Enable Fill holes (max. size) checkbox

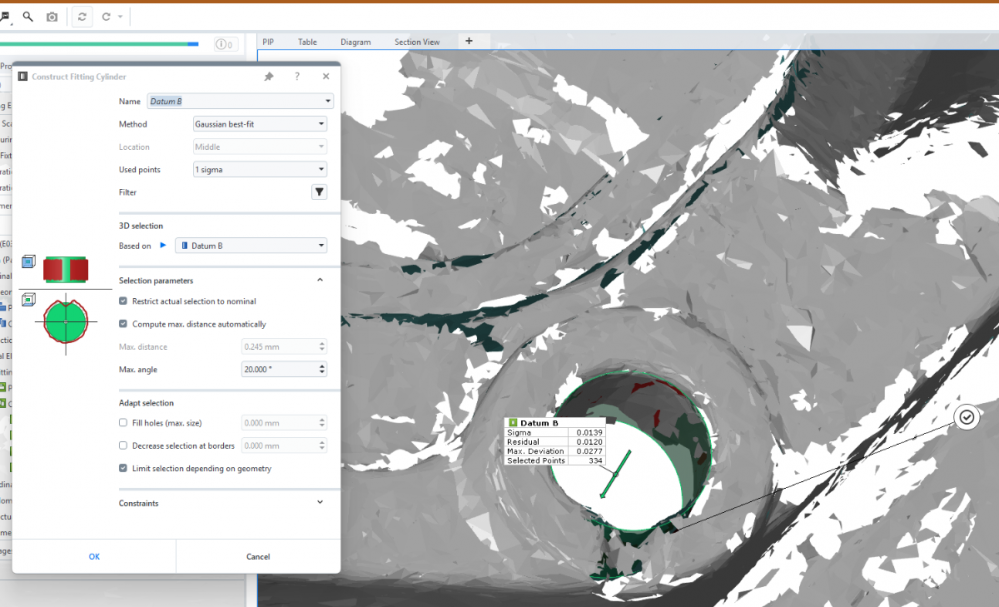point(123,422)
